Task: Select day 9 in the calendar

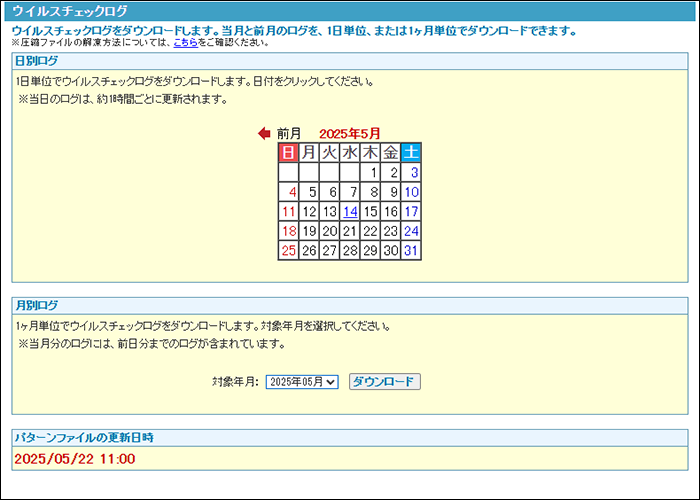Action: click(x=391, y=192)
